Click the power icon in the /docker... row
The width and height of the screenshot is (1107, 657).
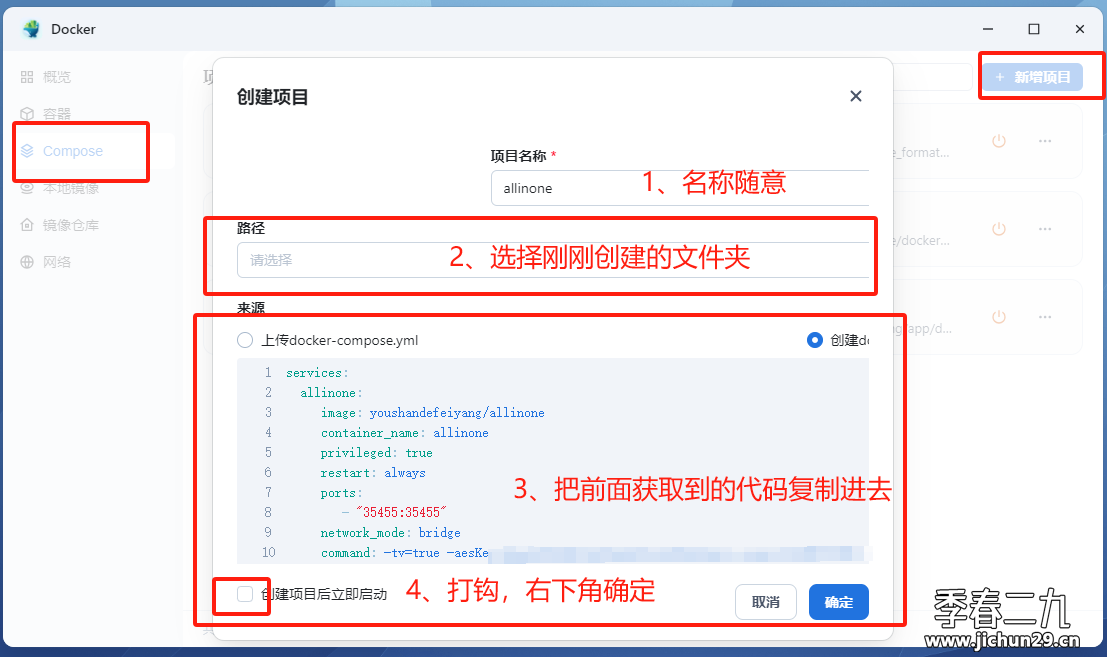tap(999, 229)
